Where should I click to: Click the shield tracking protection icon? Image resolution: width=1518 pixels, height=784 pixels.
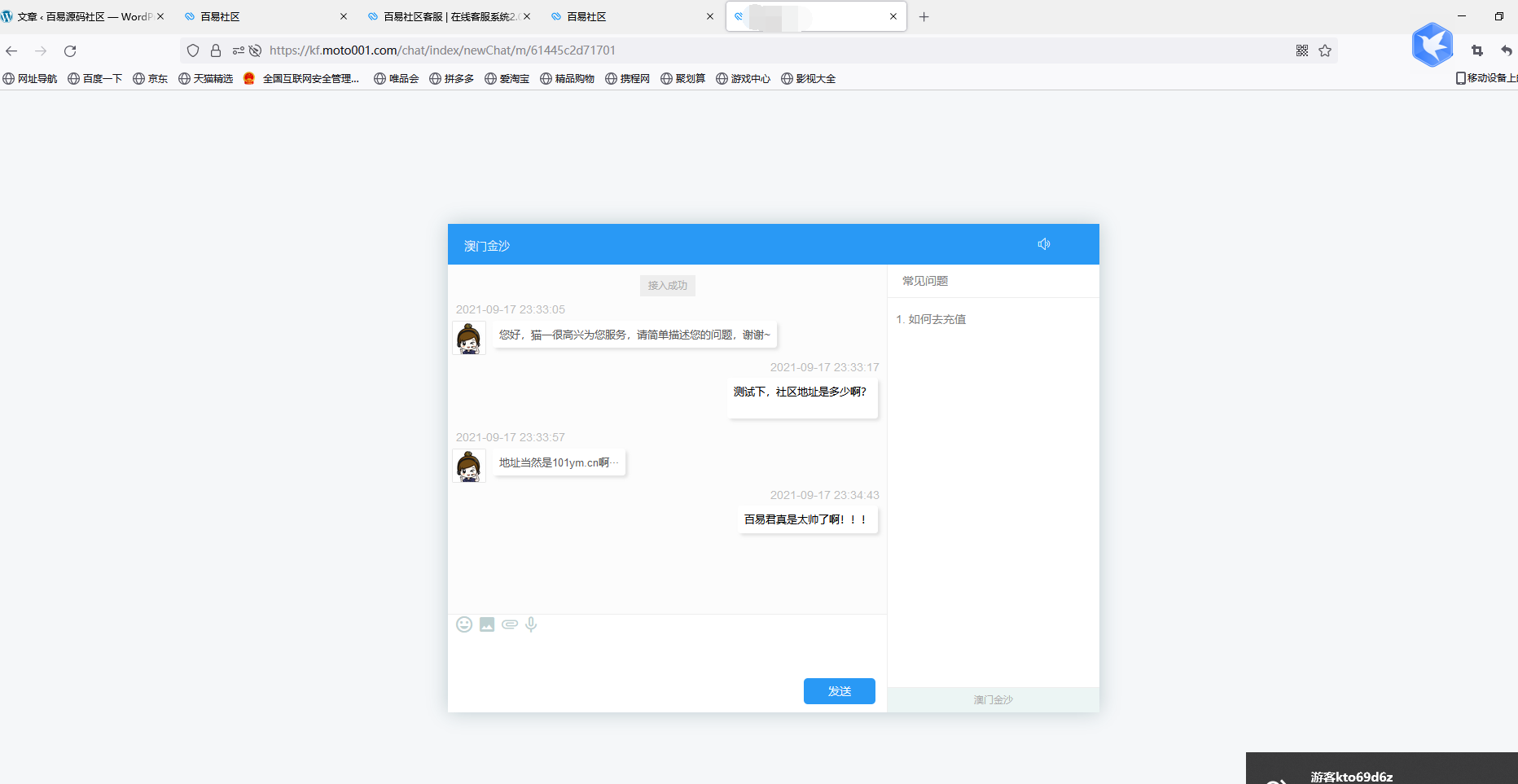click(193, 50)
